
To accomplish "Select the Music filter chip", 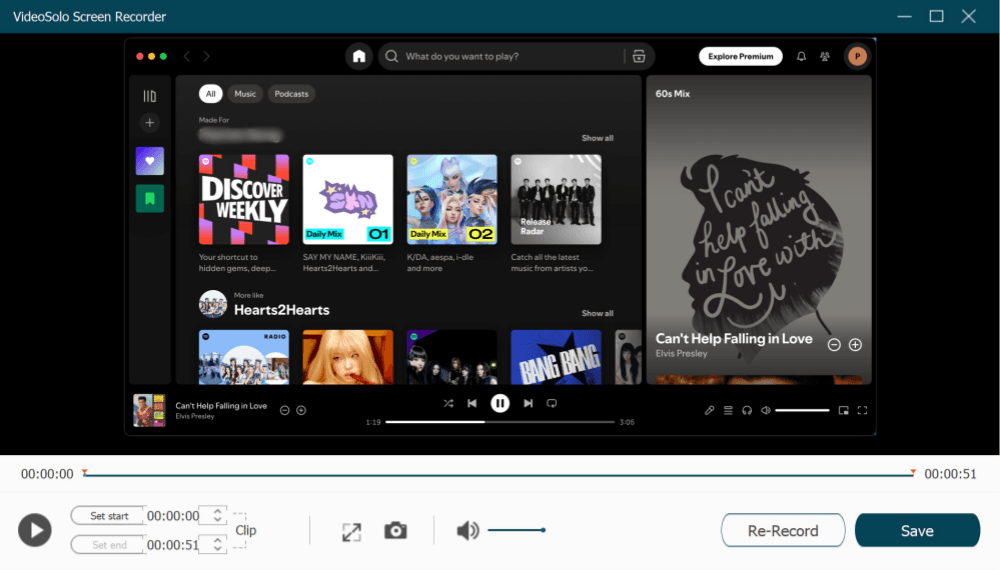I will pyautogui.click(x=245, y=94).
